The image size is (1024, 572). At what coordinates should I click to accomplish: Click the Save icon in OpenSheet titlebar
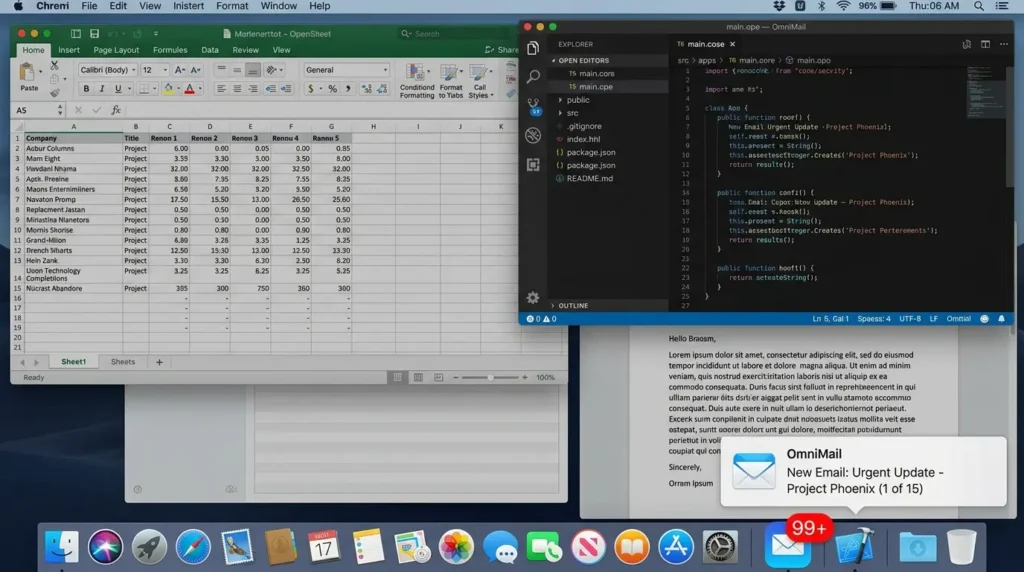[x=94, y=33]
